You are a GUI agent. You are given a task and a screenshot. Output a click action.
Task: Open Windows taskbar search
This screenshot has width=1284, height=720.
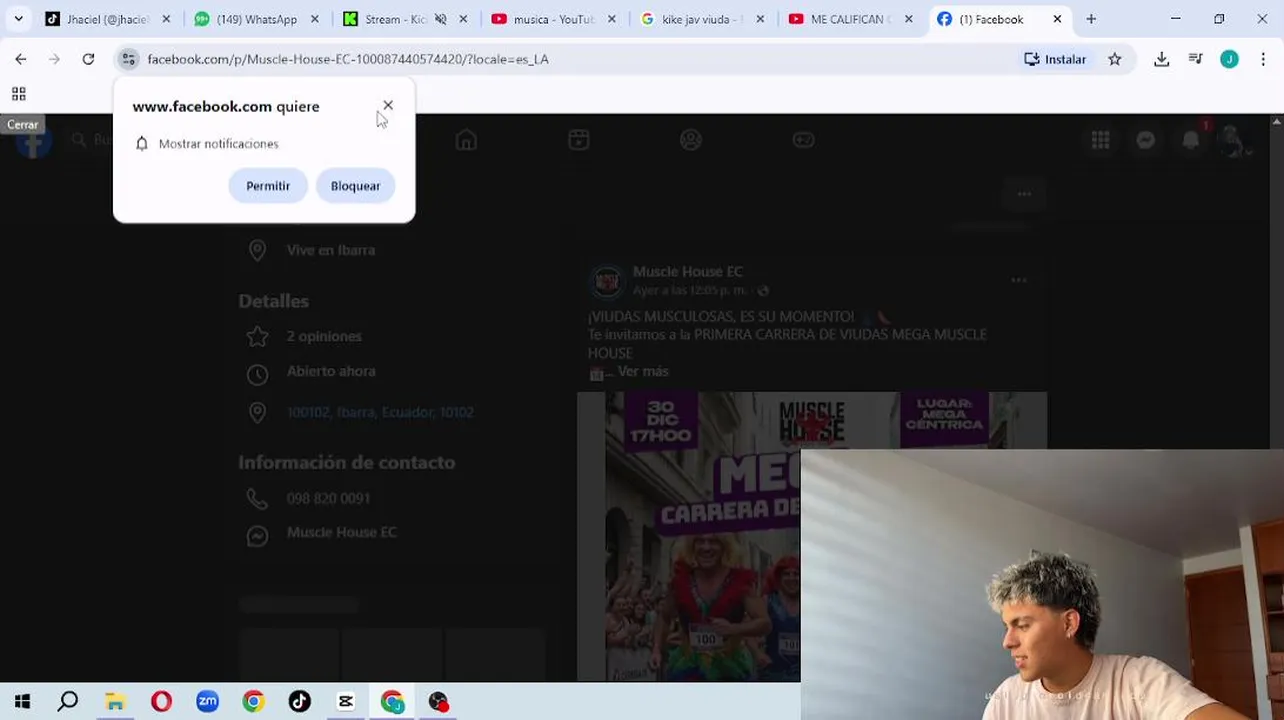[68, 702]
